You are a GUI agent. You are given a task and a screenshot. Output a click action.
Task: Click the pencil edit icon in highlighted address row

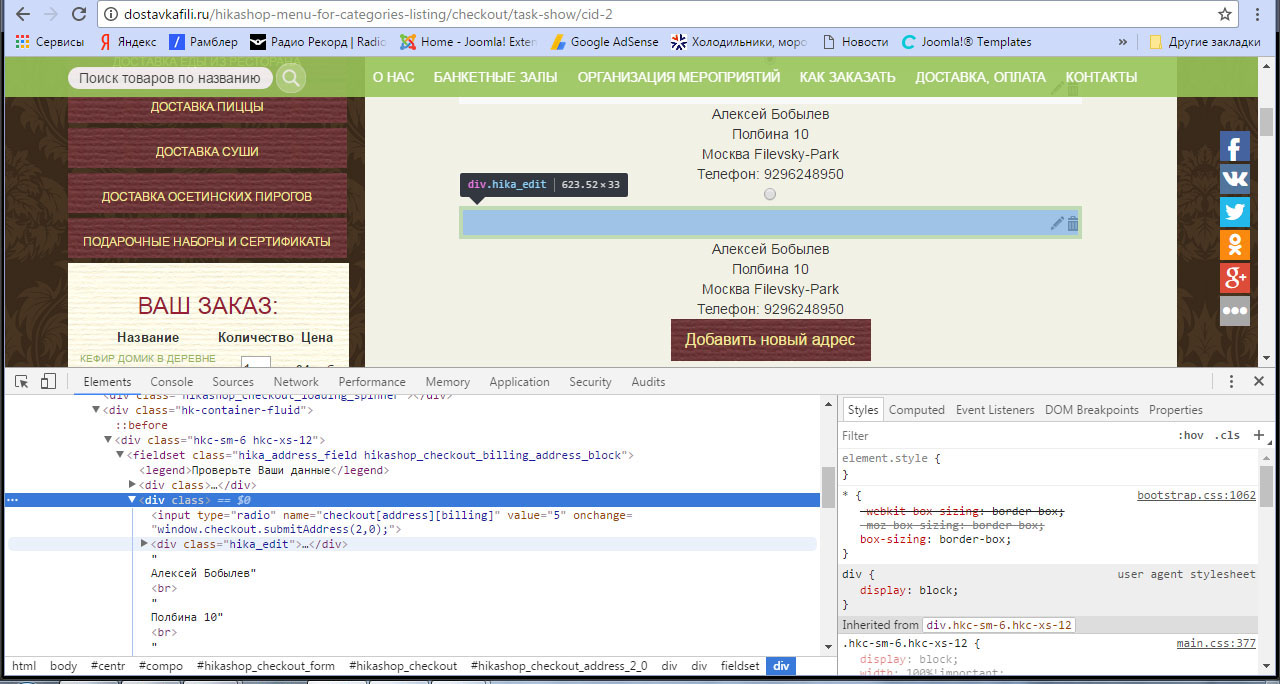coord(1057,223)
